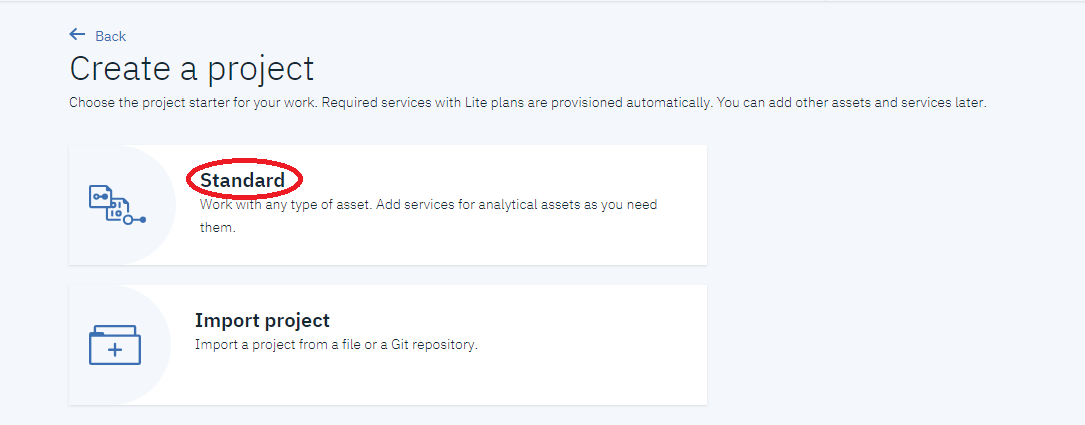Select the Standard project card title
The image size is (1085, 425).
(242, 180)
